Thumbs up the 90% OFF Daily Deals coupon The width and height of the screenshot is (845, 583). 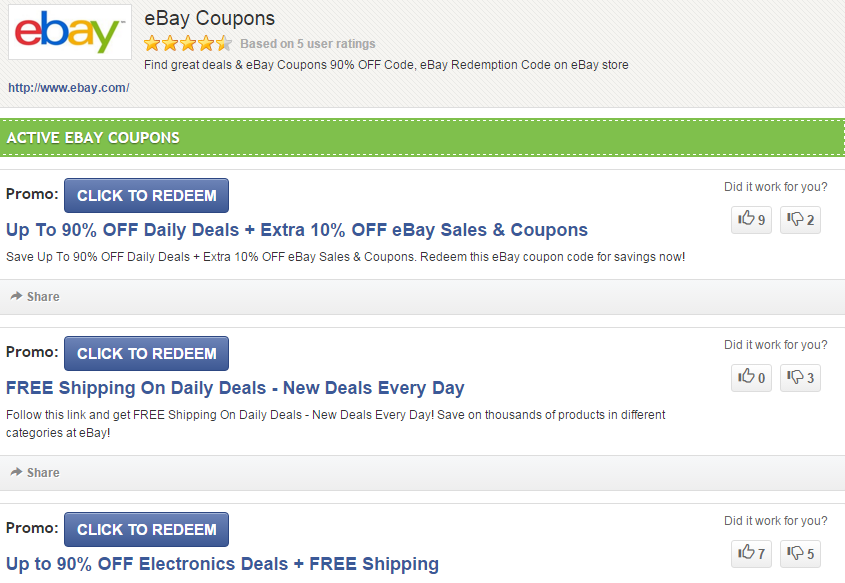click(751, 220)
